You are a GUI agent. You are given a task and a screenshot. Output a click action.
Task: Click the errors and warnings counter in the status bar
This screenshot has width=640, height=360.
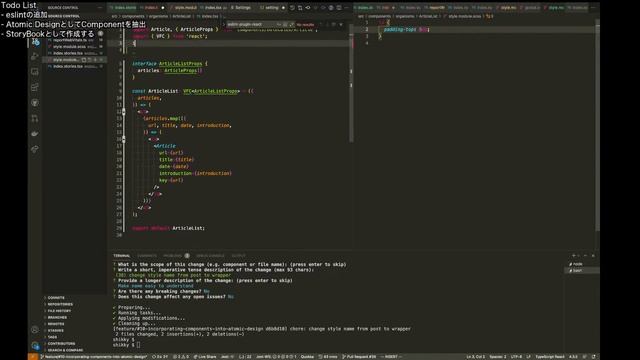tap(181, 357)
